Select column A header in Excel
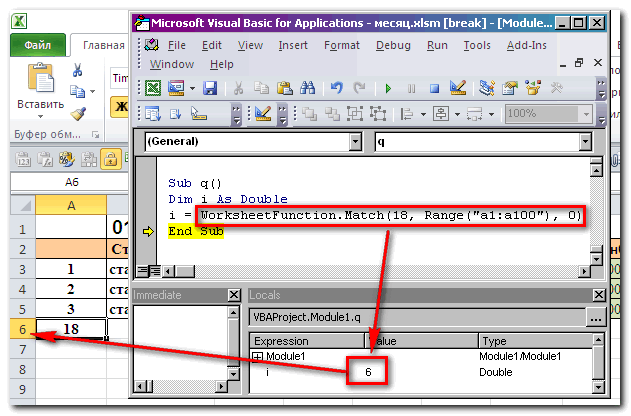The image size is (631, 416). click(71, 206)
